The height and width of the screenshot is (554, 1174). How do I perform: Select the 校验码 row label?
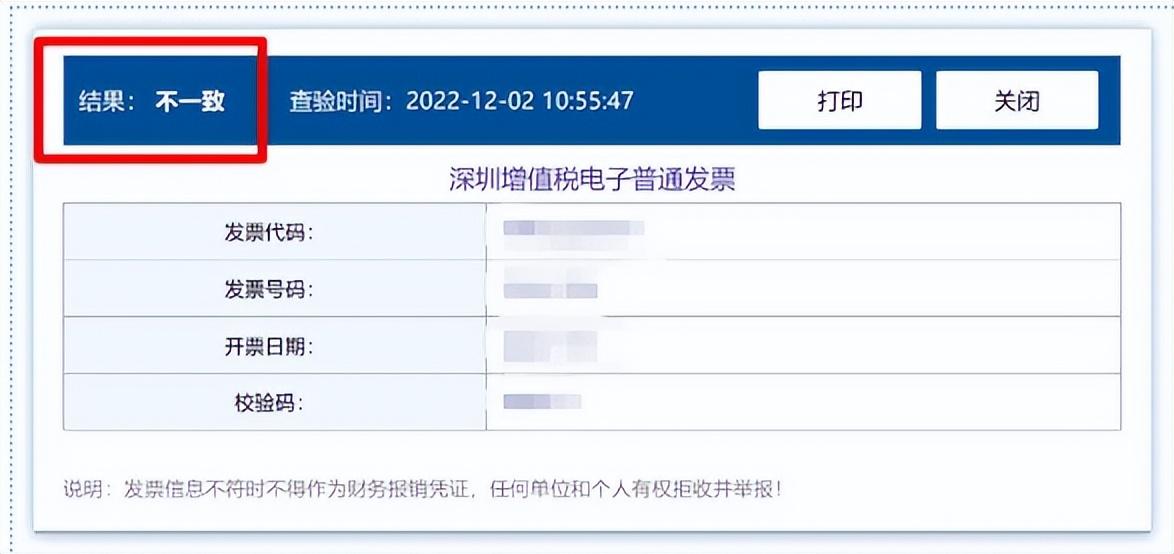(268, 404)
